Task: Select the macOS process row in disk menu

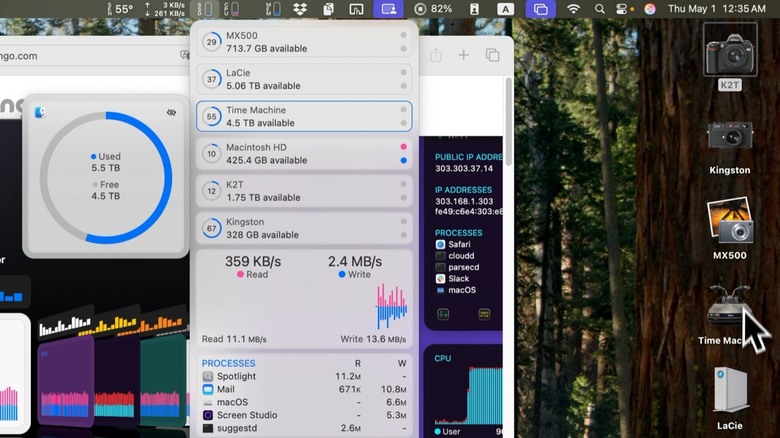Action: [x=304, y=402]
